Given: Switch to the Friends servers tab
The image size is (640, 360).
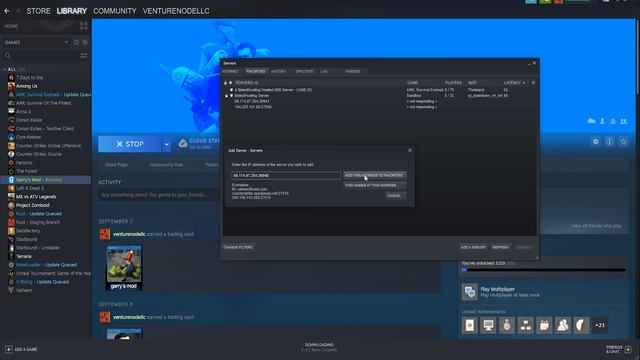Looking at the screenshot, I should tap(352, 71).
